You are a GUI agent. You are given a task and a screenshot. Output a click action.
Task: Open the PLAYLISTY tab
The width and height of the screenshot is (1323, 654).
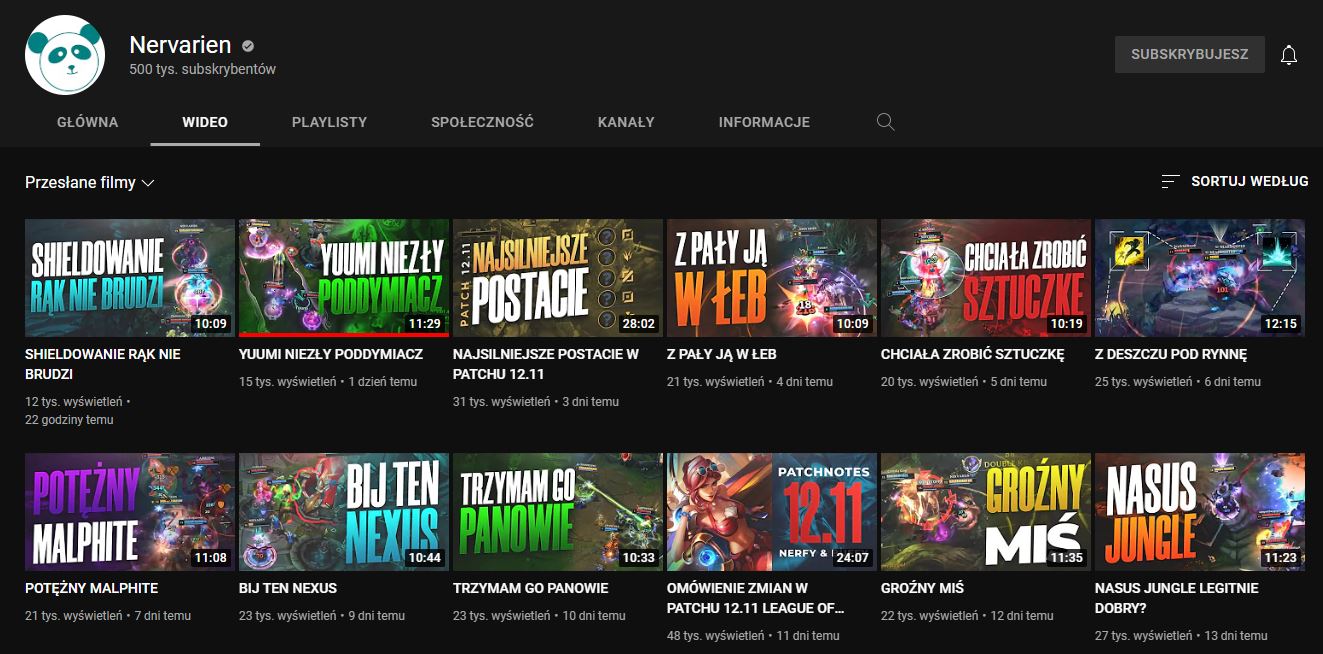click(x=330, y=122)
